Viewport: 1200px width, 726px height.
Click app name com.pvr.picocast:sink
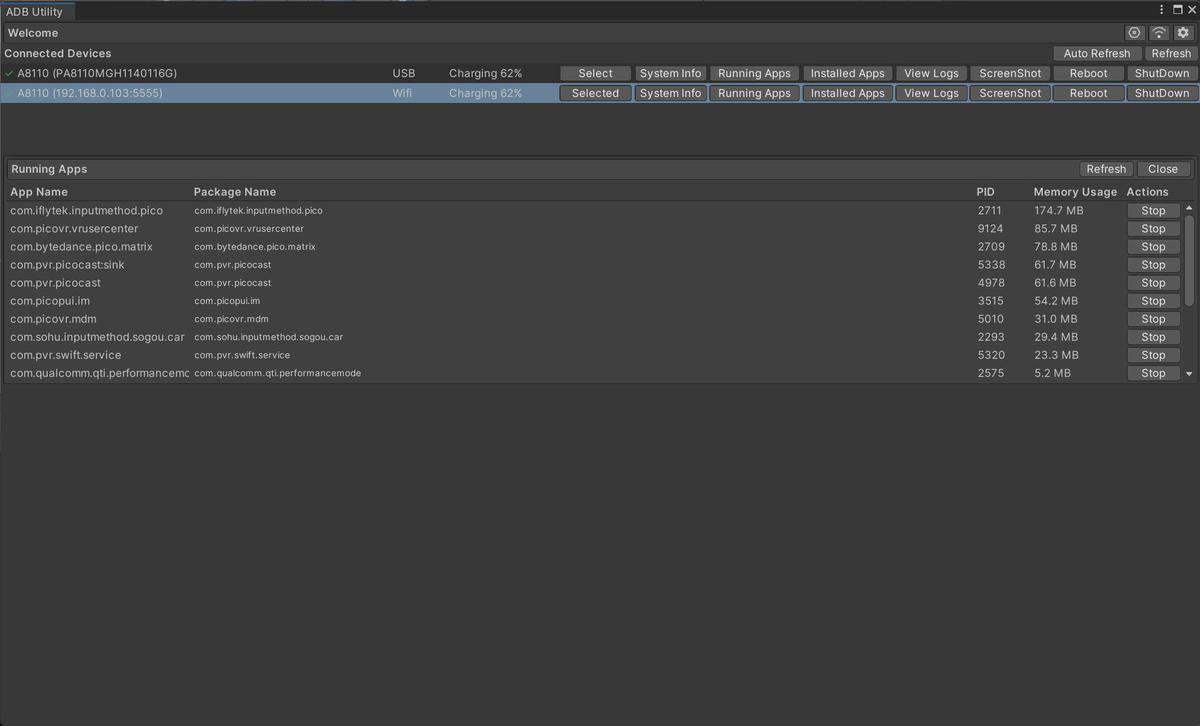[67, 265]
